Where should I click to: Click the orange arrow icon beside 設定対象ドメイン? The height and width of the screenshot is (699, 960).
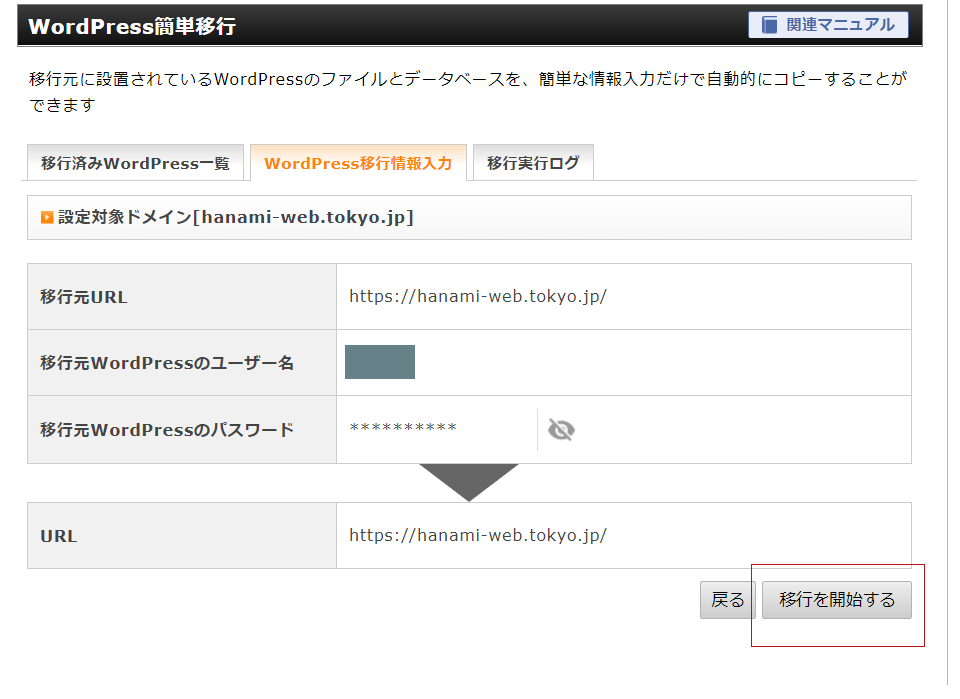coord(47,217)
